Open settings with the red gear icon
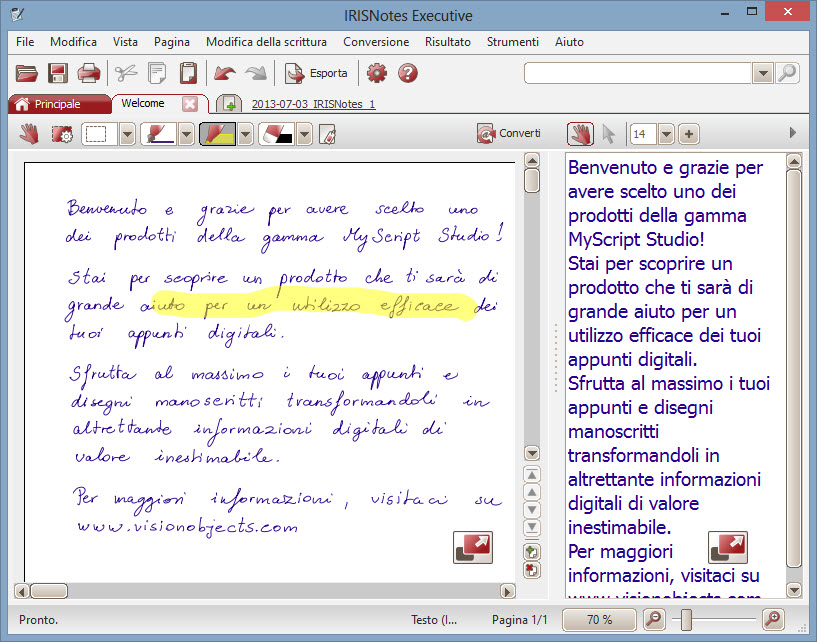This screenshot has height=642, width=817. (x=377, y=73)
